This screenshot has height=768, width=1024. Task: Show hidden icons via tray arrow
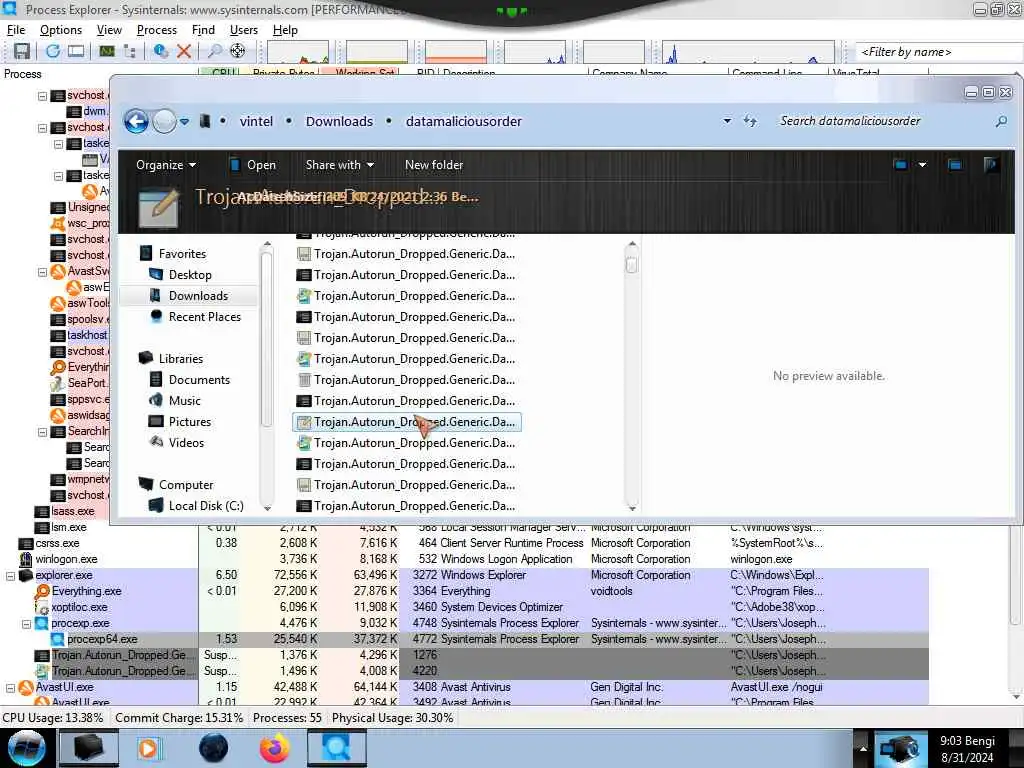coord(863,749)
